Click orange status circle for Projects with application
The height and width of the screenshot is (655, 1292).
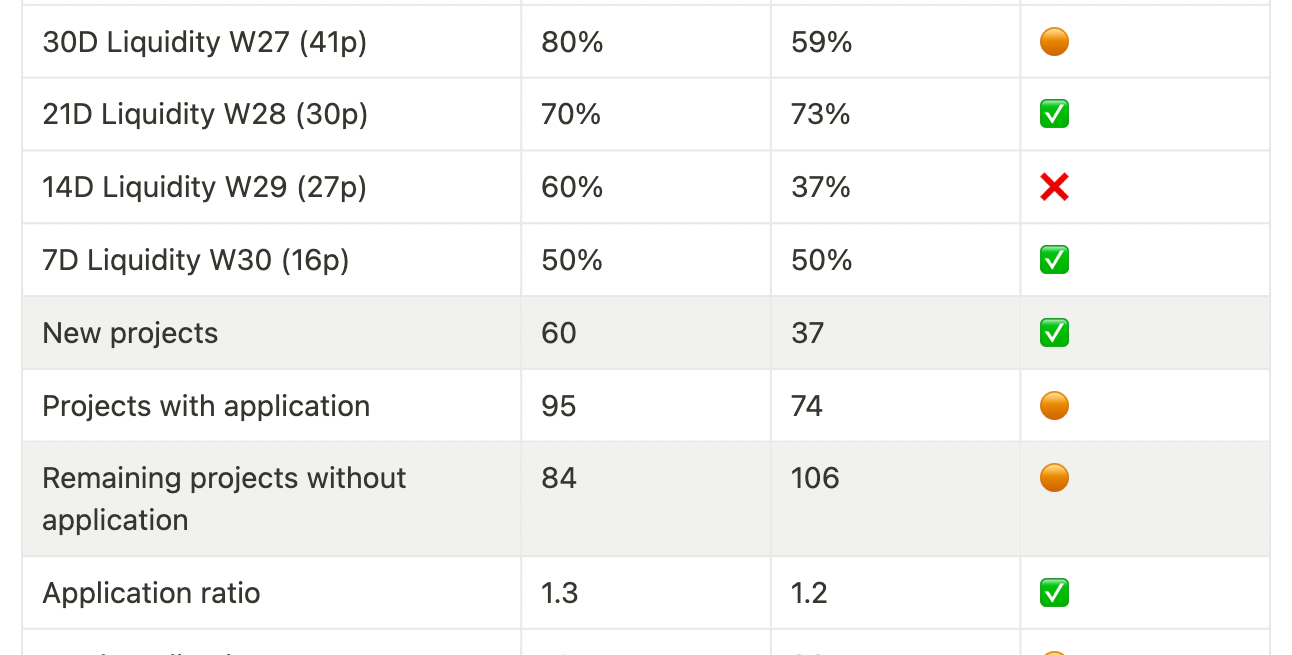[1054, 406]
